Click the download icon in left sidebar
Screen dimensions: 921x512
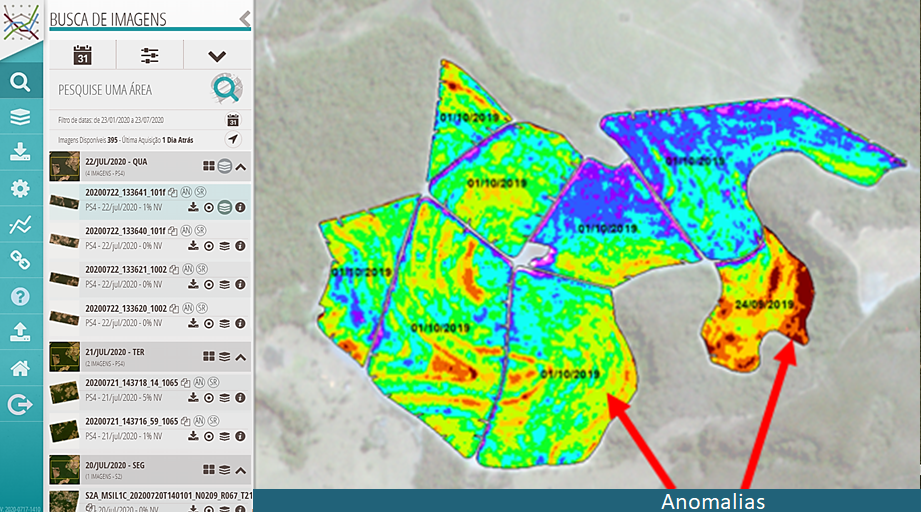pos(20,153)
